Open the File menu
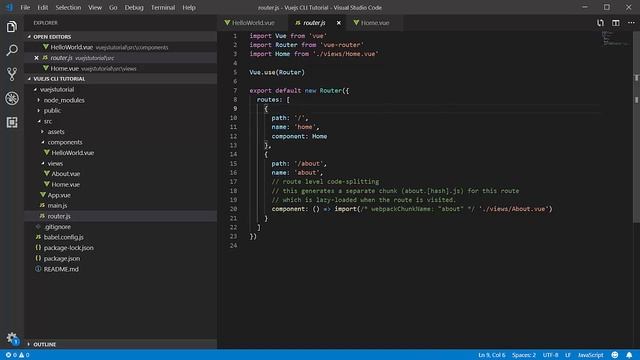This screenshot has width=640, height=360. pyautogui.click(x=25, y=7)
